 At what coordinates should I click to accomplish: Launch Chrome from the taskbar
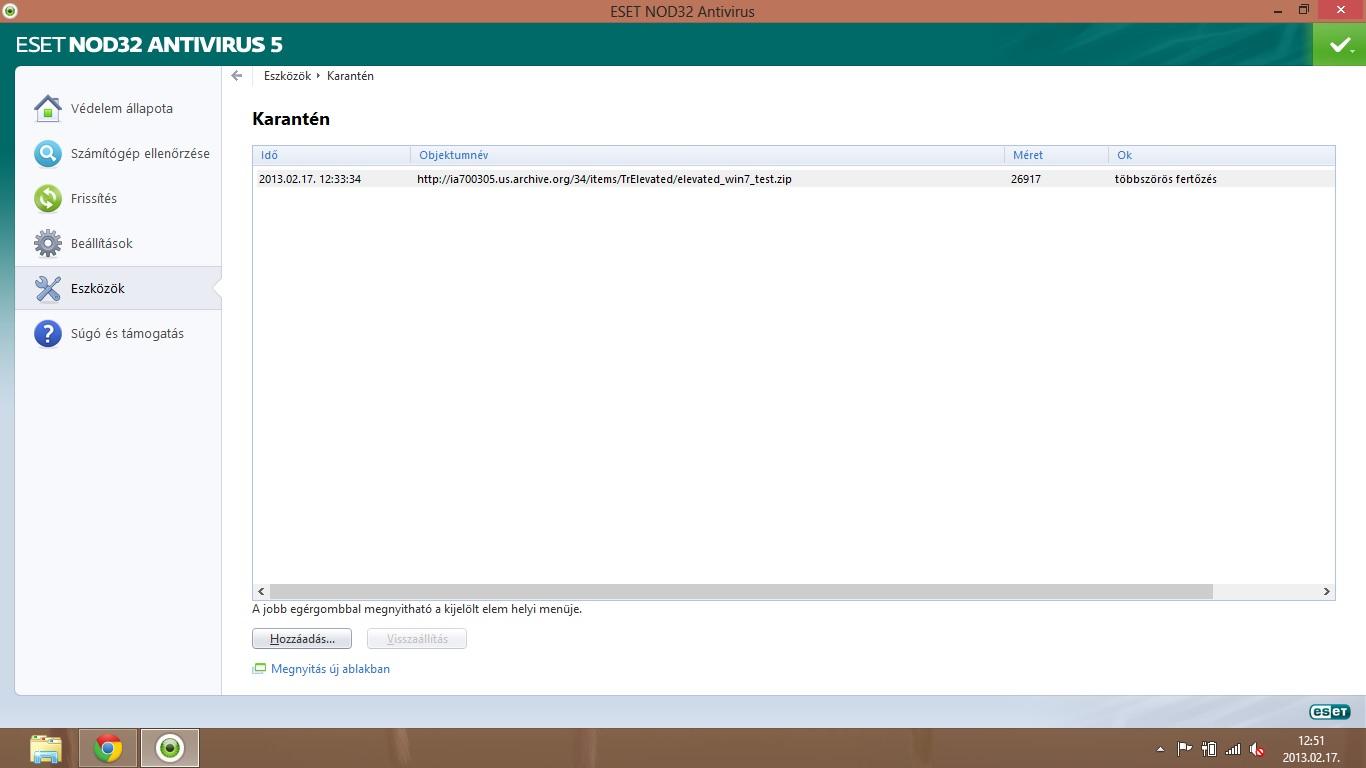click(108, 748)
